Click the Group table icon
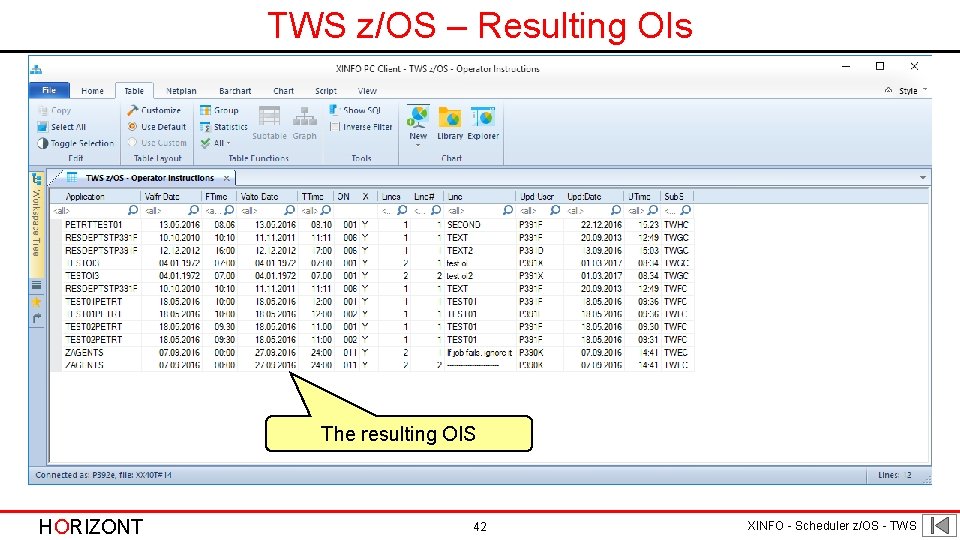960x540 pixels. pyautogui.click(x=205, y=110)
